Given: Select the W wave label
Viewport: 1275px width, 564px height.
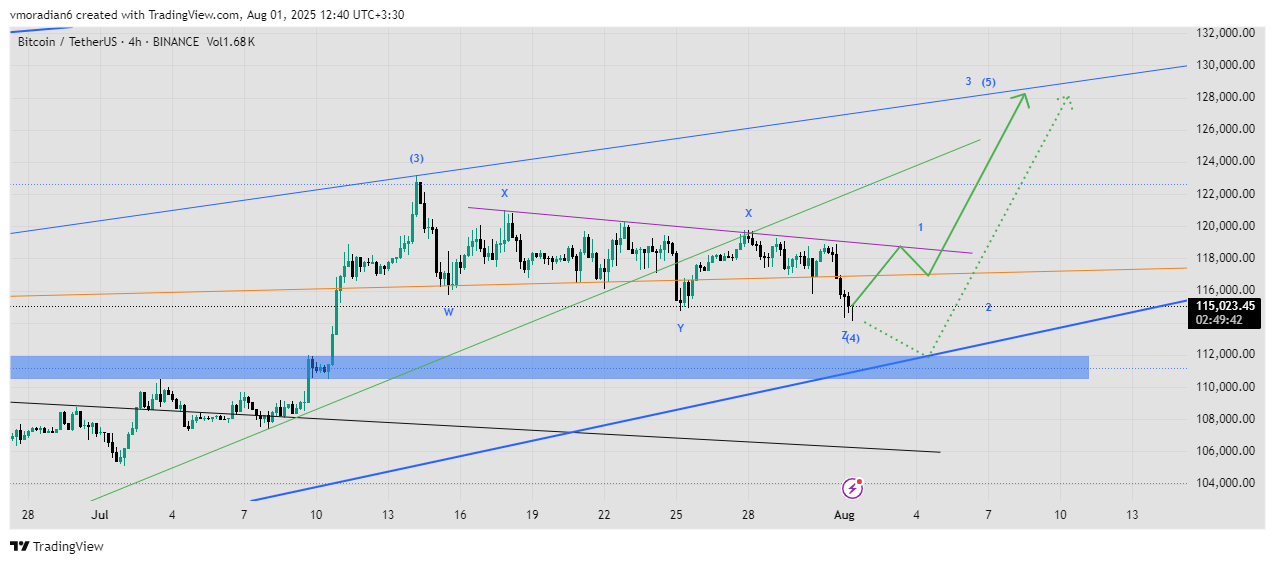Looking at the screenshot, I should (x=449, y=311).
